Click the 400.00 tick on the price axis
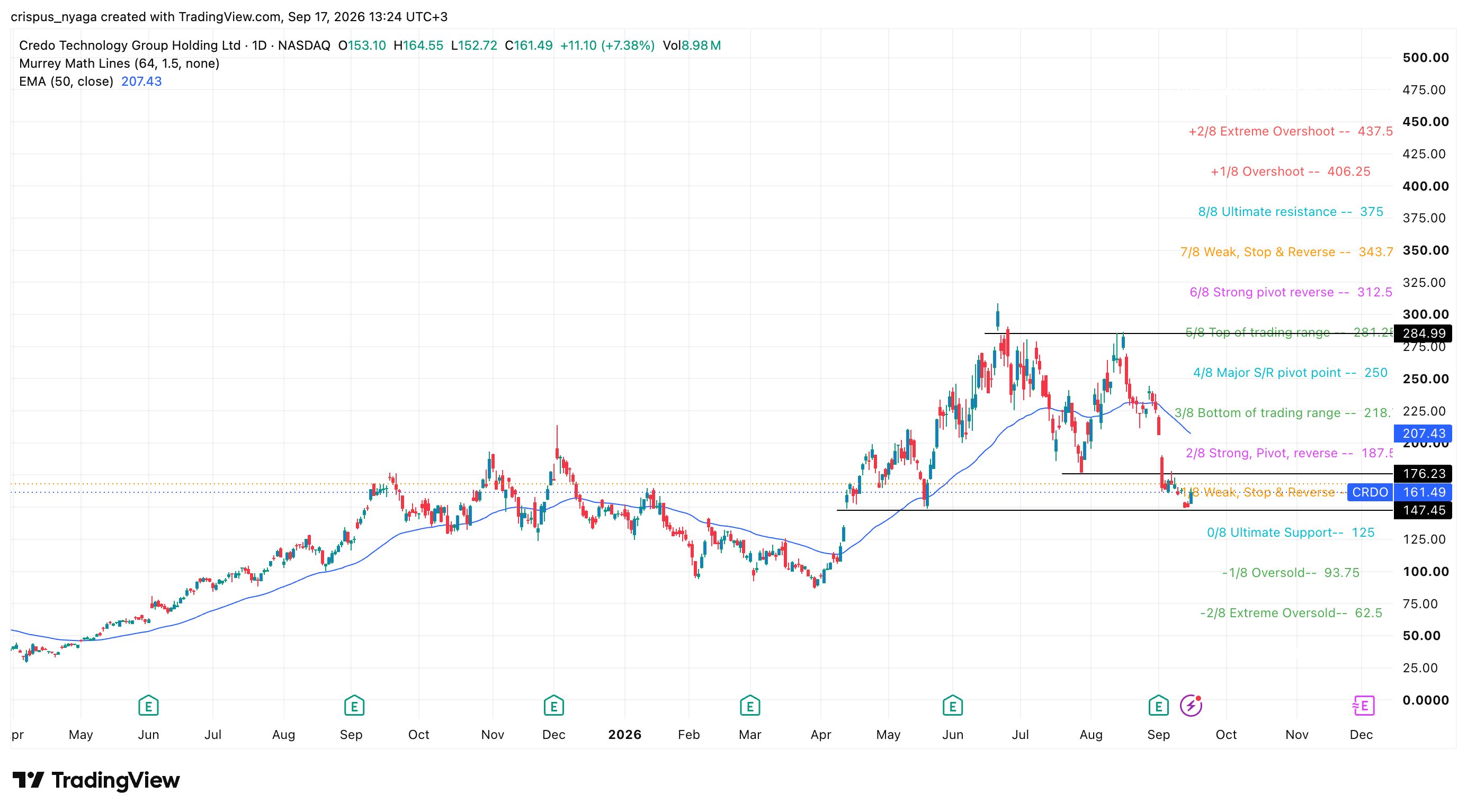1467x812 pixels. point(1426,186)
